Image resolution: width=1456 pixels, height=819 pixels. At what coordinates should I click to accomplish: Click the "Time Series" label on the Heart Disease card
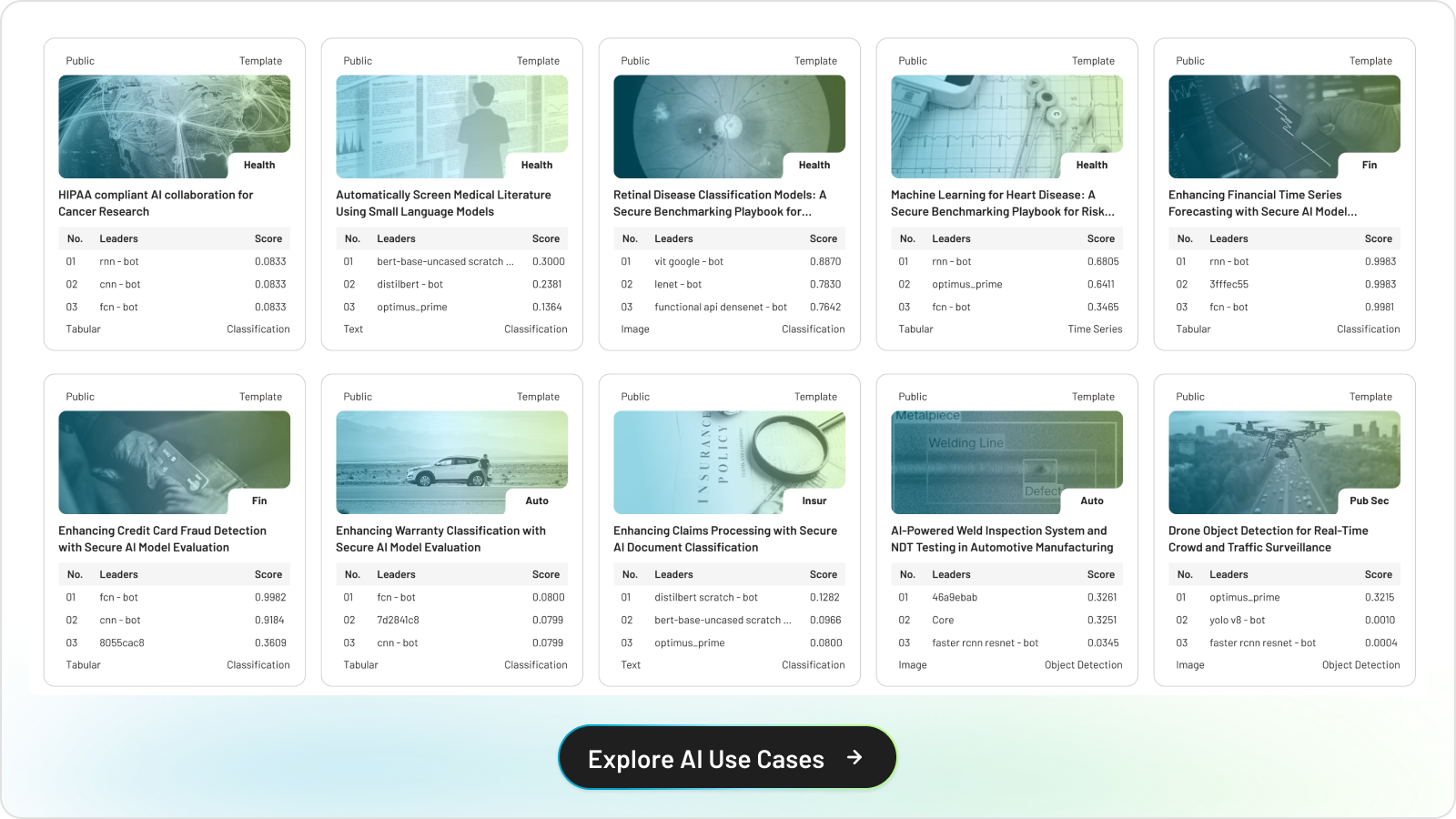click(1095, 329)
